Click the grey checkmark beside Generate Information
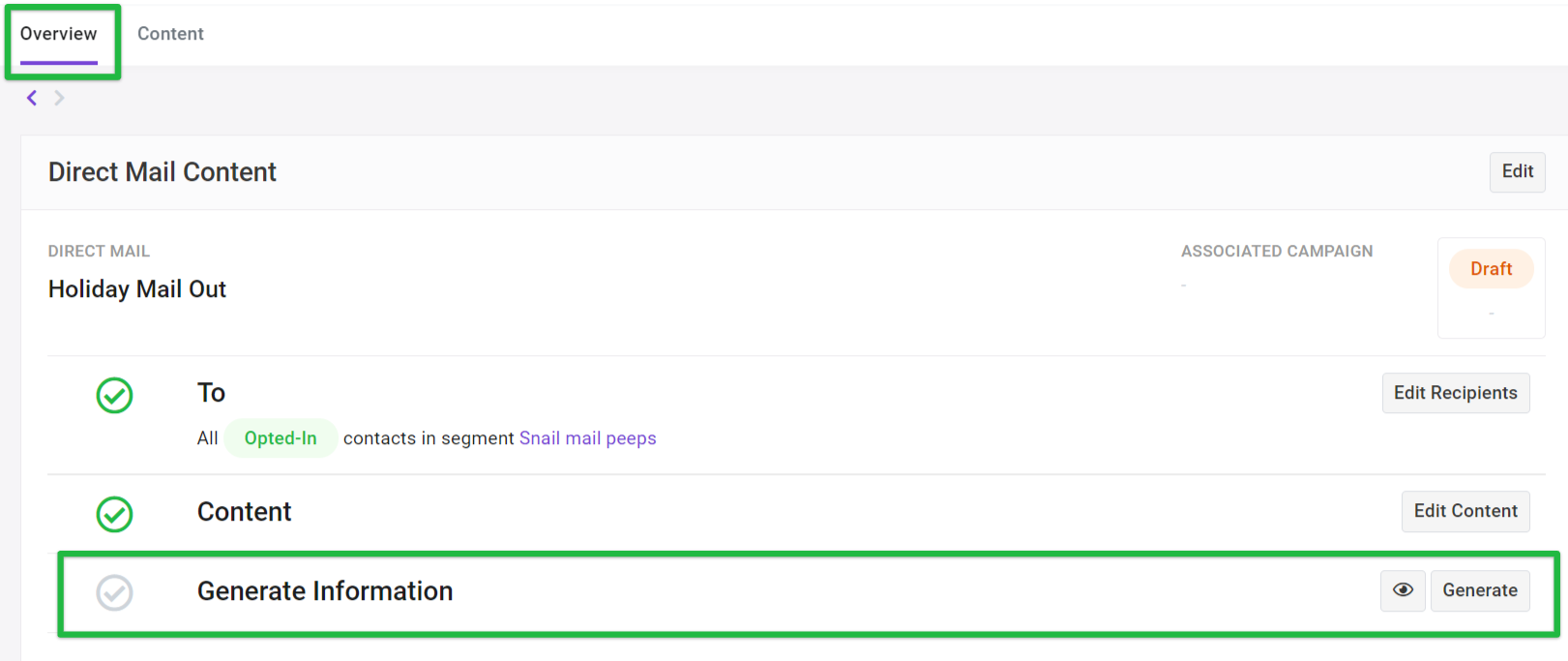The image size is (1568, 661). (x=114, y=592)
